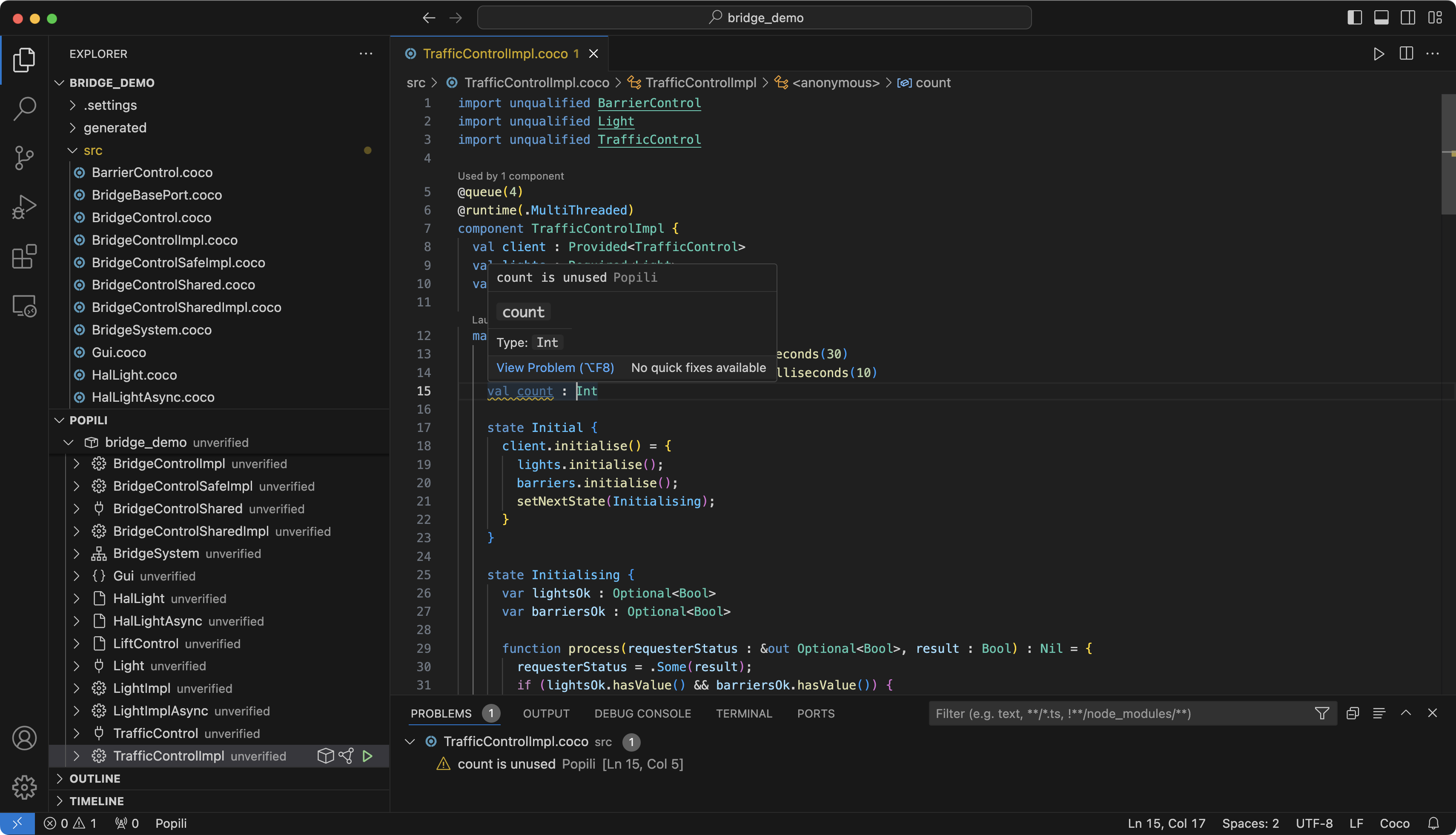Image resolution: width=1456 pixels, height=835 pixels.
Task: Run verification on TrafficControlImpl entry
Action: (368, 756)
